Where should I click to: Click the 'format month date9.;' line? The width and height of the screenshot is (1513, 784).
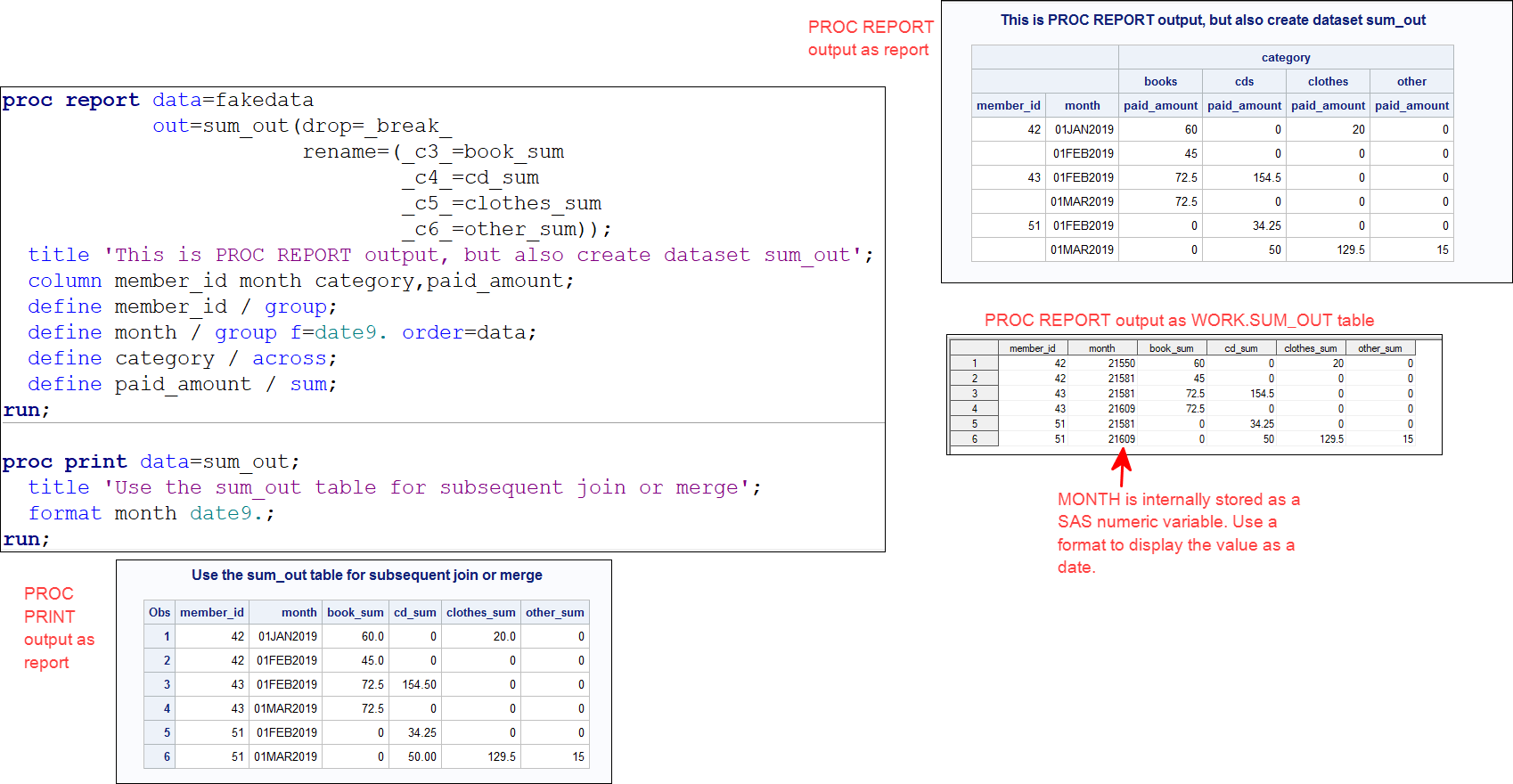(x=151, y=514)
